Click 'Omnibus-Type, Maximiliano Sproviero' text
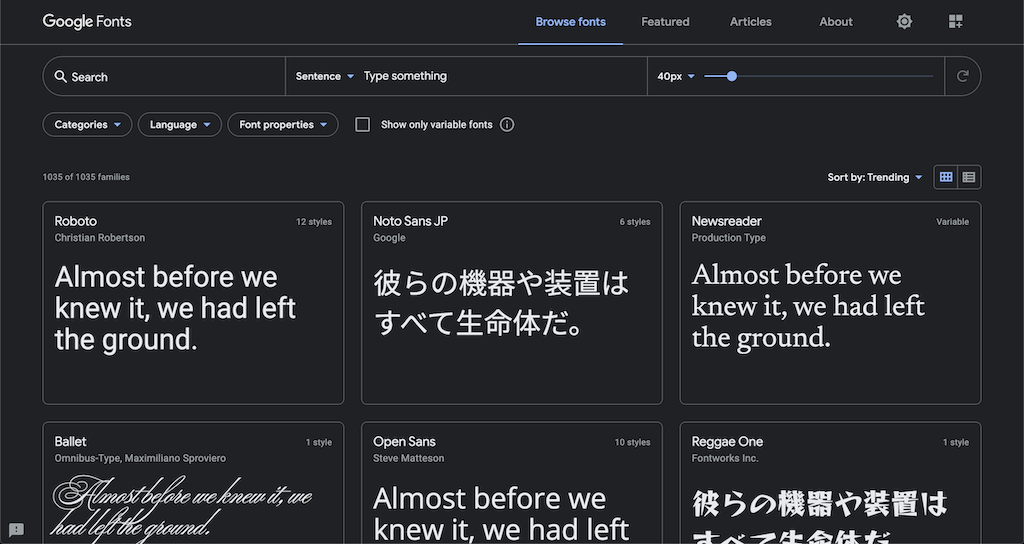This screenshot has width=1024, height=544. tap(140, 458)
